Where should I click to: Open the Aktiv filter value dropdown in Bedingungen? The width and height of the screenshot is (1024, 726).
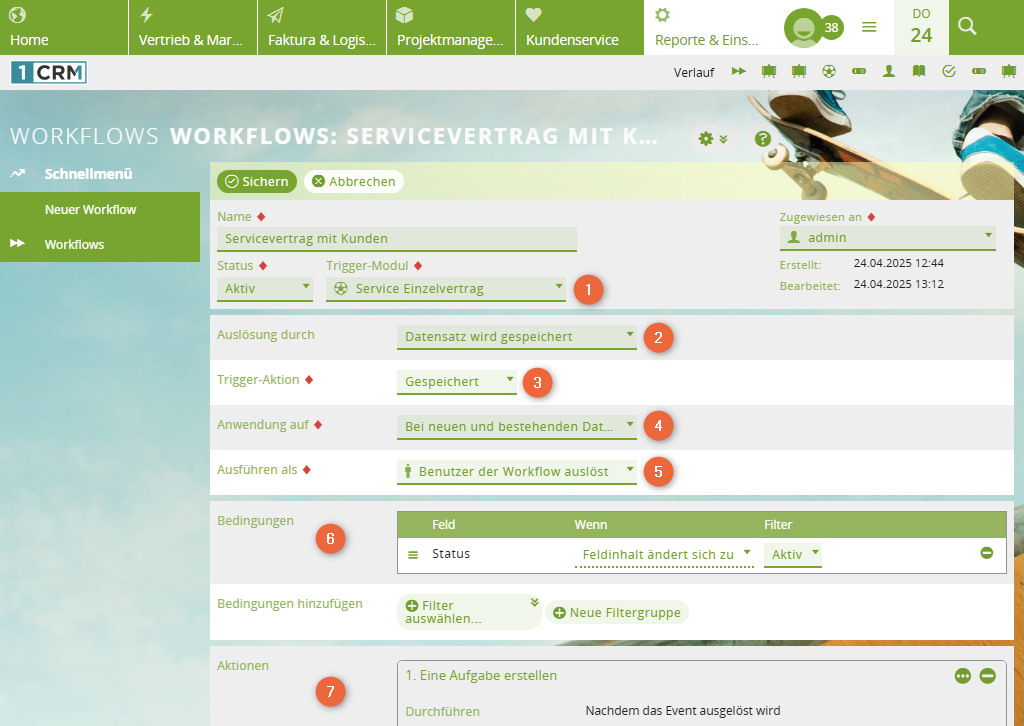point(793,555)
